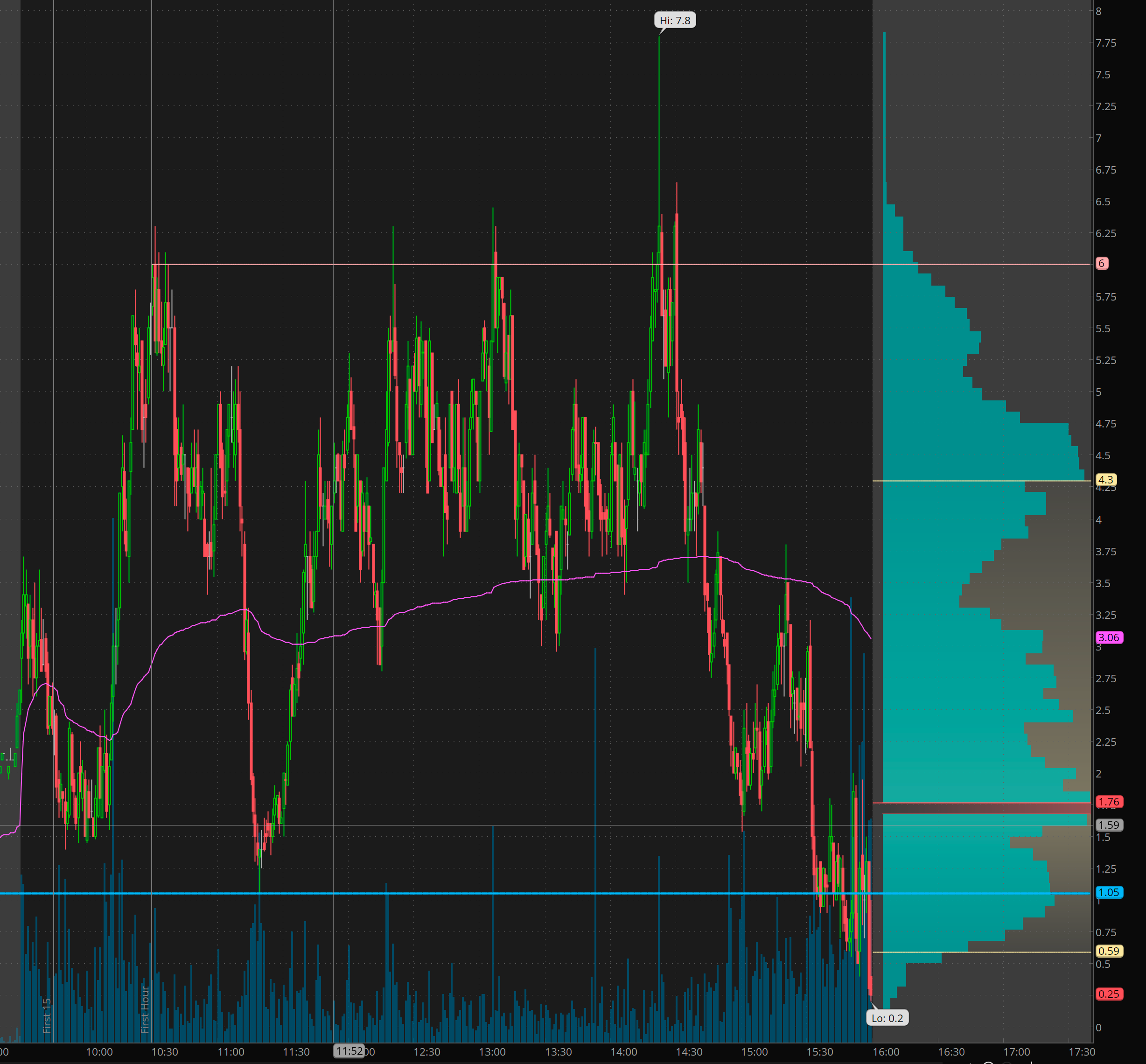Select the yellow 0.59 price label
Image resolution: width=1146 pixels, height=1064 pixels.
click(1109, 951)
